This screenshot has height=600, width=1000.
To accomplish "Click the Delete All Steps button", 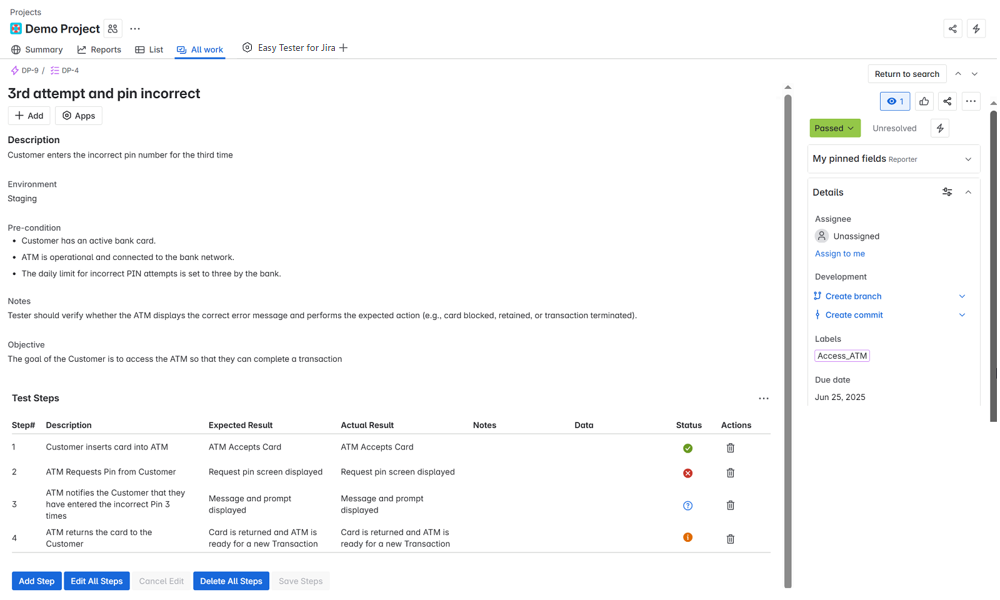I will click(x=231, y=582).
